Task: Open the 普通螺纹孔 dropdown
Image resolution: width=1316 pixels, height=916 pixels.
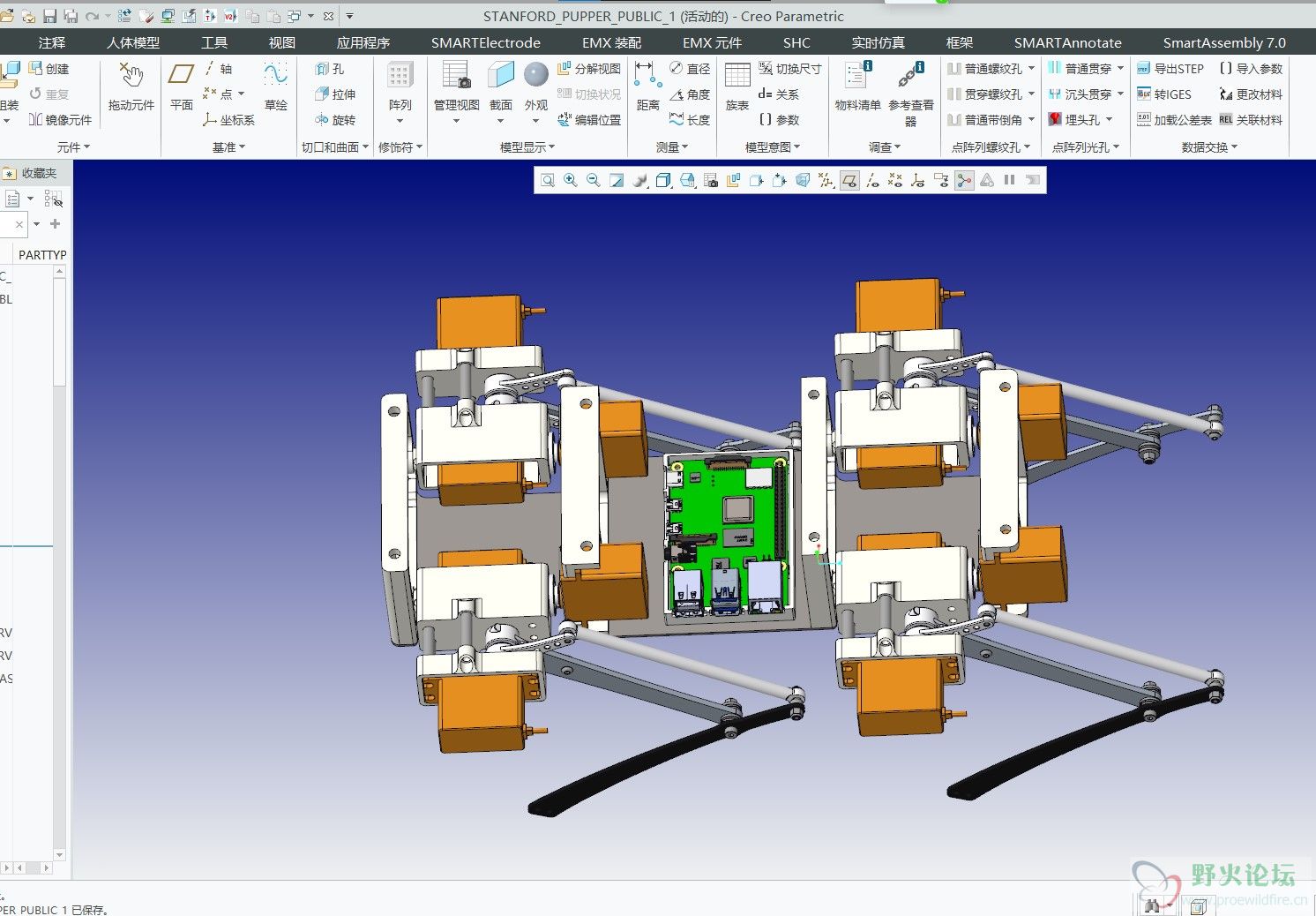Action: point(1031,69)
